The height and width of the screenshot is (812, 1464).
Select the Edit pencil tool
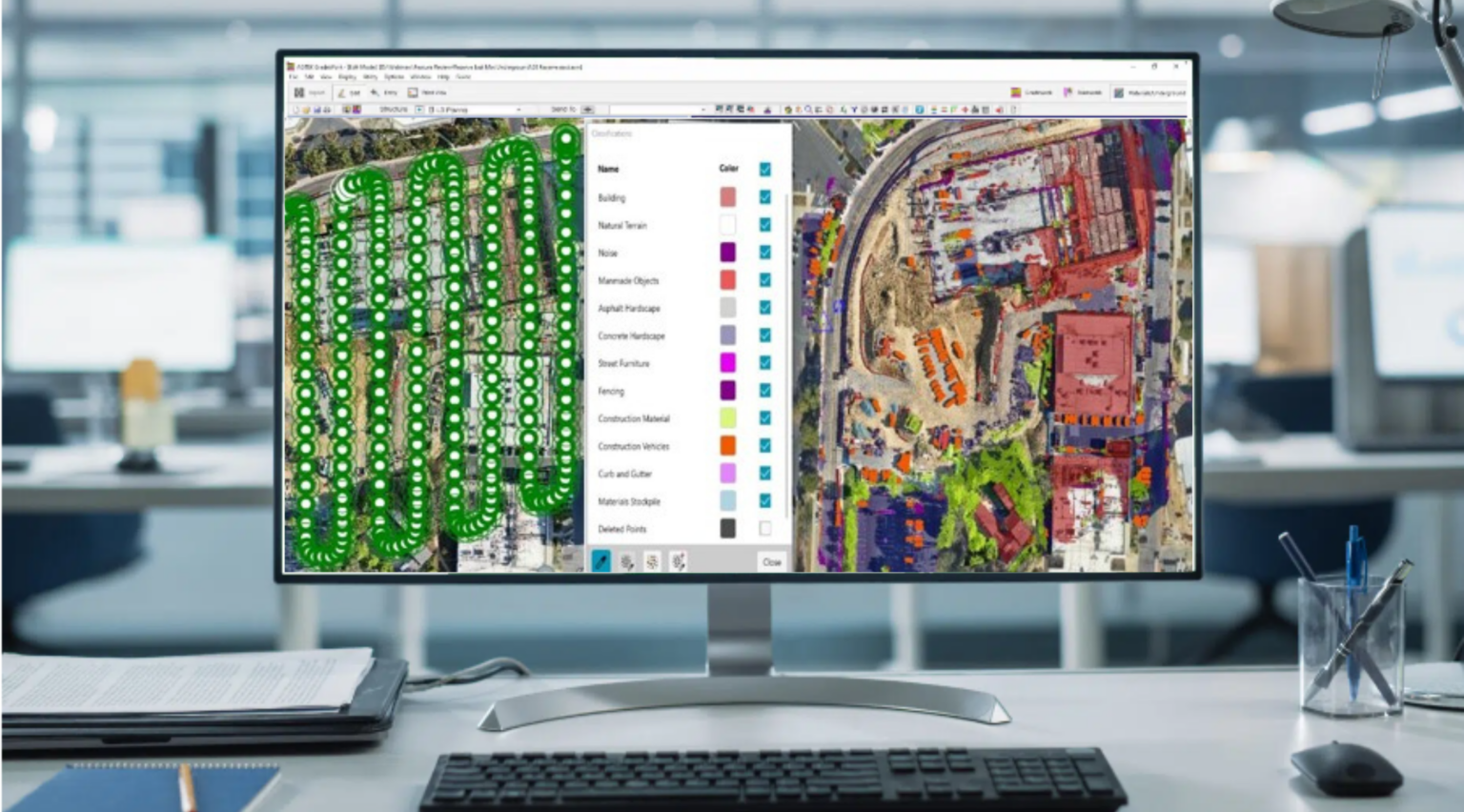point(341,92)
